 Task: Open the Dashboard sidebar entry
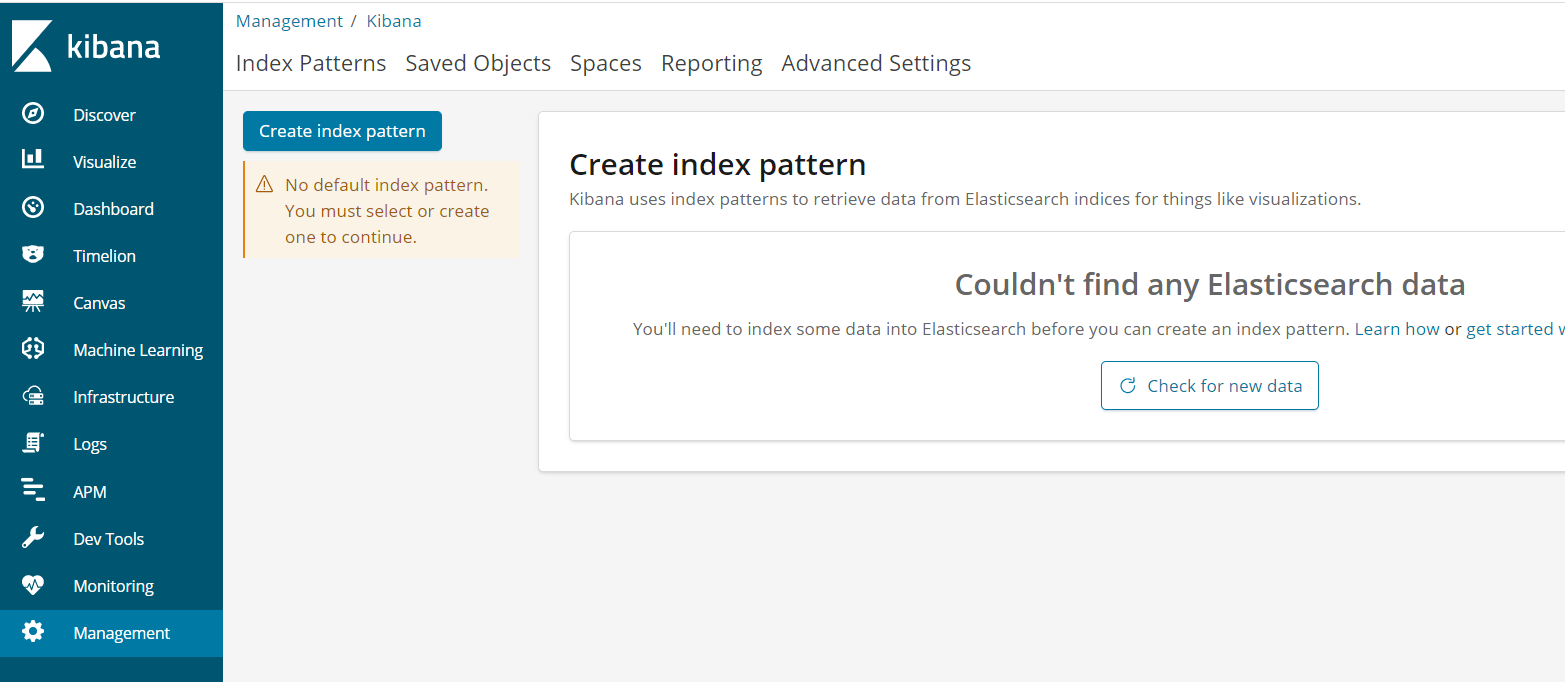click(111, 209)
